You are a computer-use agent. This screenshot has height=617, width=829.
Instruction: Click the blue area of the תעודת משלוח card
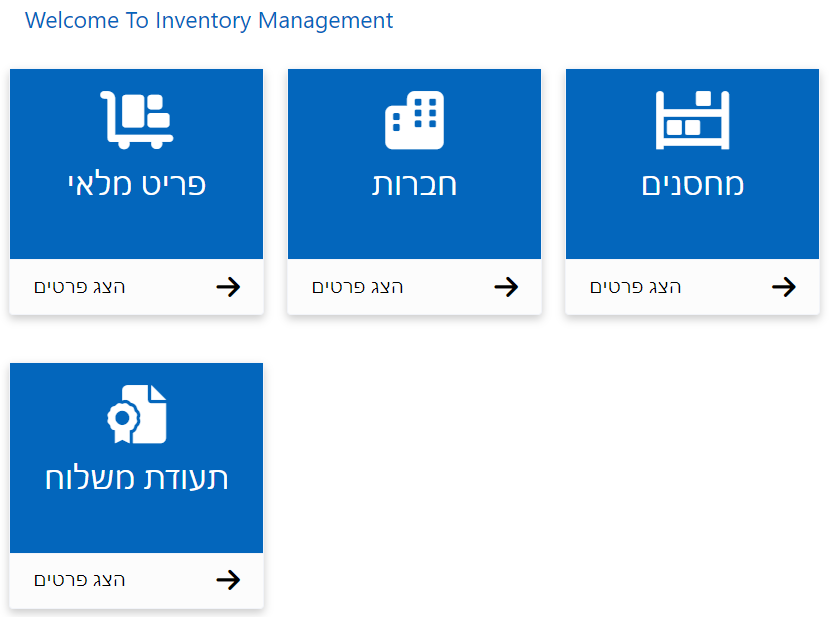click(136, 525)
